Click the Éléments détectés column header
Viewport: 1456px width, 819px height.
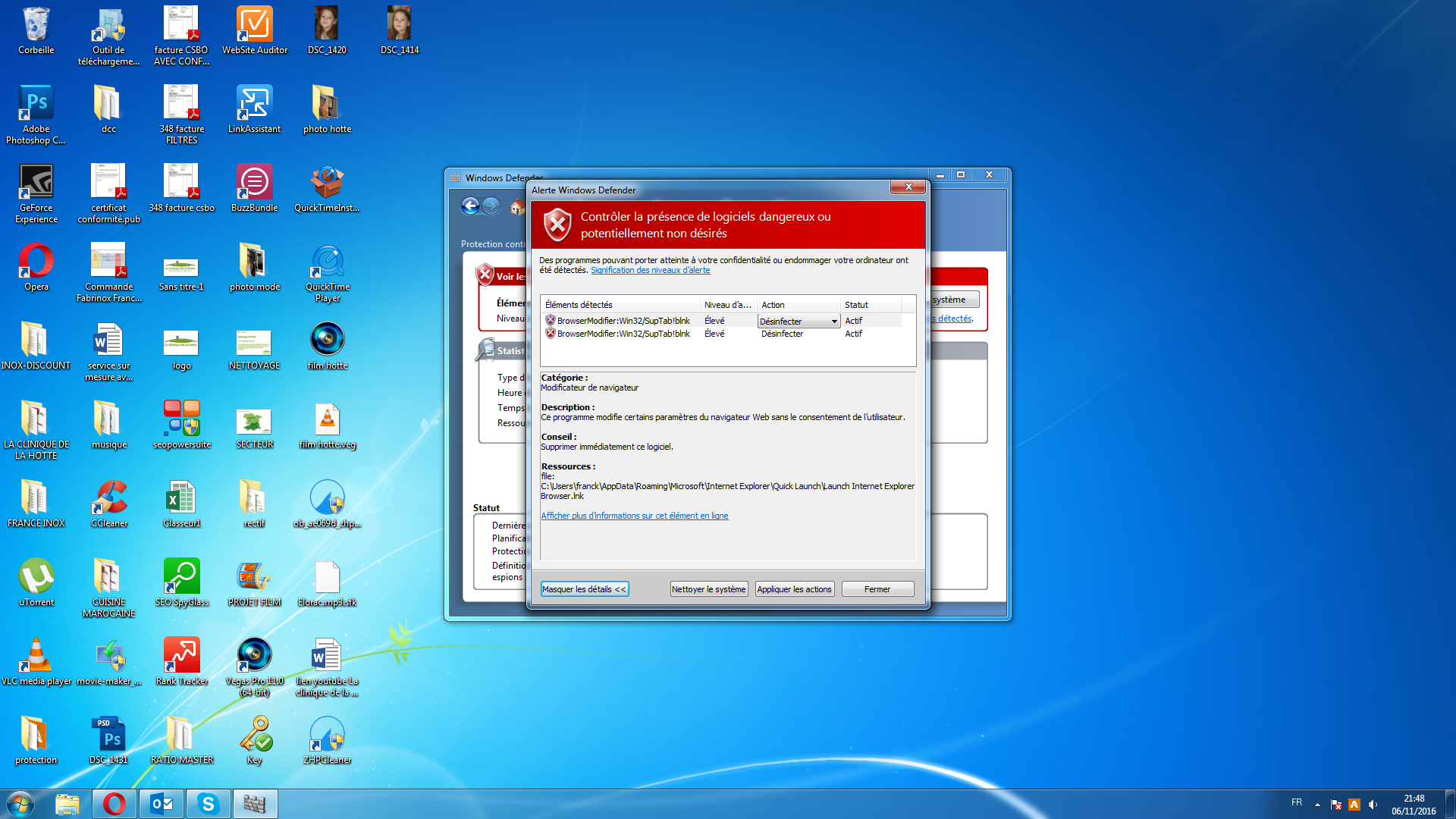(620, 305)
